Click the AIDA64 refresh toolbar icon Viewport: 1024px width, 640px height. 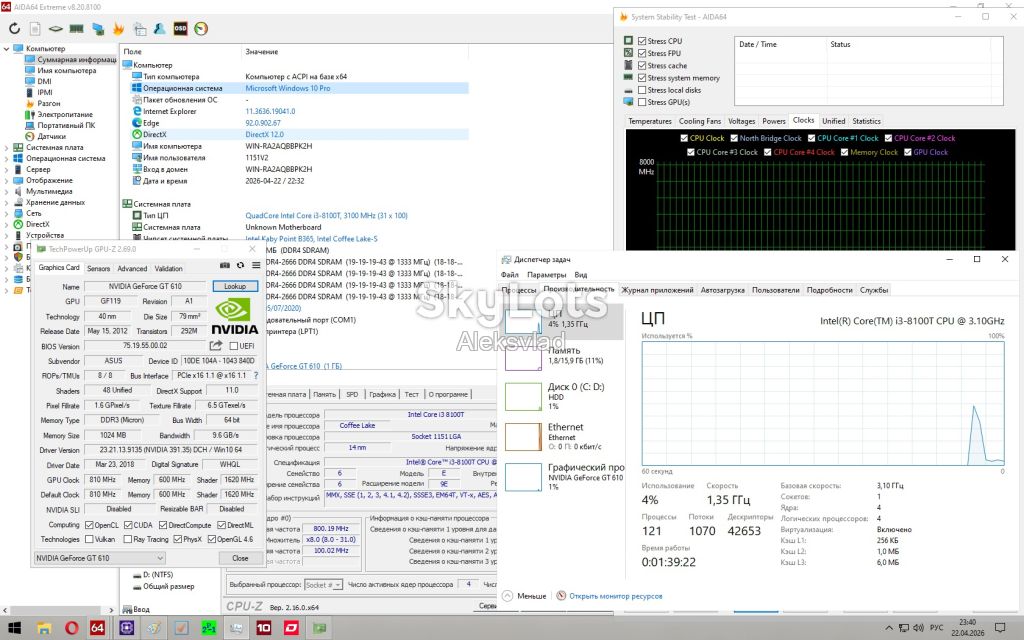click(14, 29)
